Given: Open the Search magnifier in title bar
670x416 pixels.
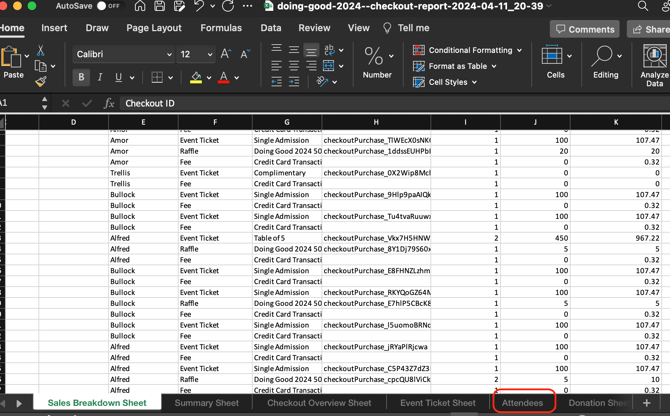Looking at the screenshot, I should 642,6.
